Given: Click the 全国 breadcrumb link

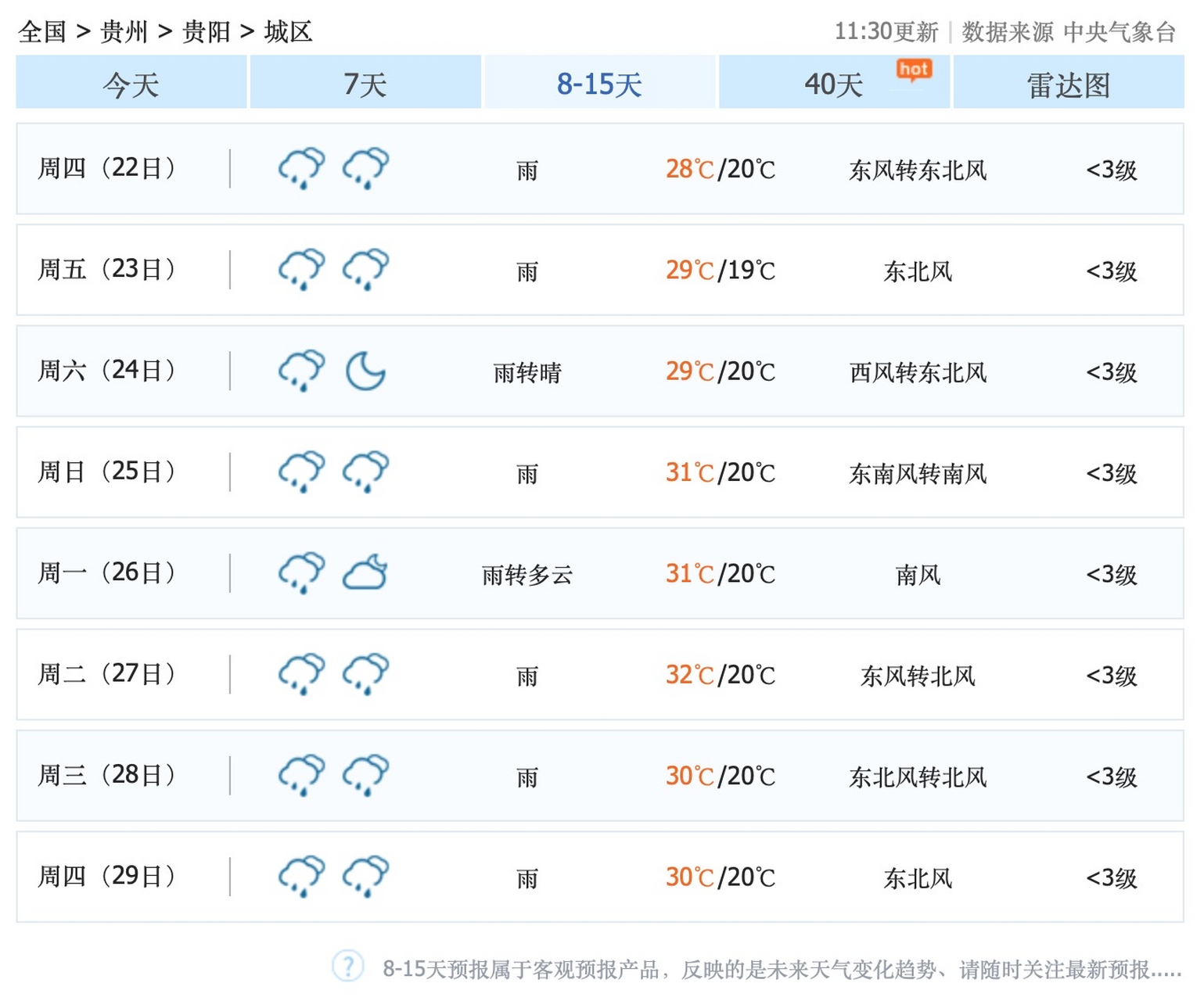Looking at the screenshot, I should pyautogui.click(x=44, y=32).
